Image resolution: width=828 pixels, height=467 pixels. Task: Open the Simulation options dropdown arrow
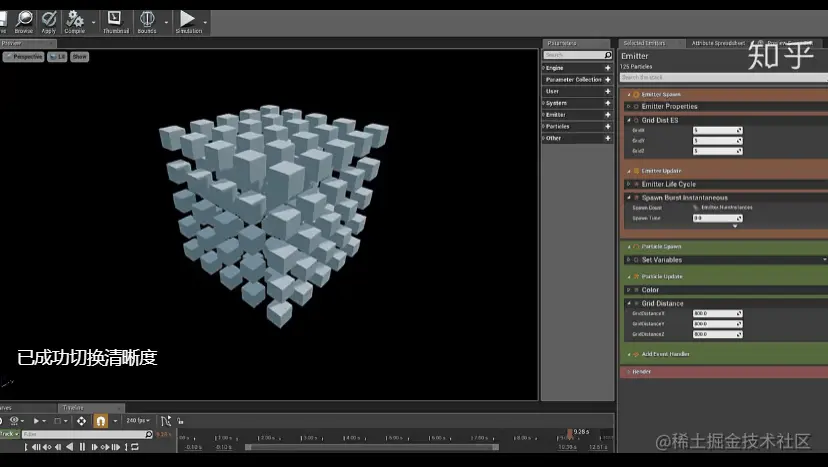click(205, 23)
